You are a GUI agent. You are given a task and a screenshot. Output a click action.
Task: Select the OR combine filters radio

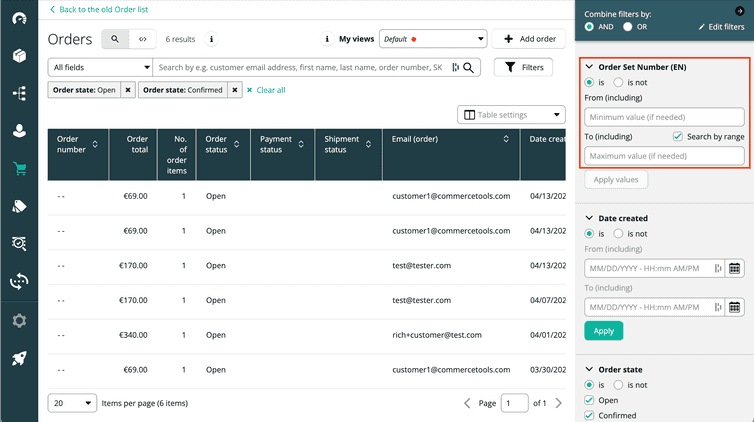coord(629,27)
